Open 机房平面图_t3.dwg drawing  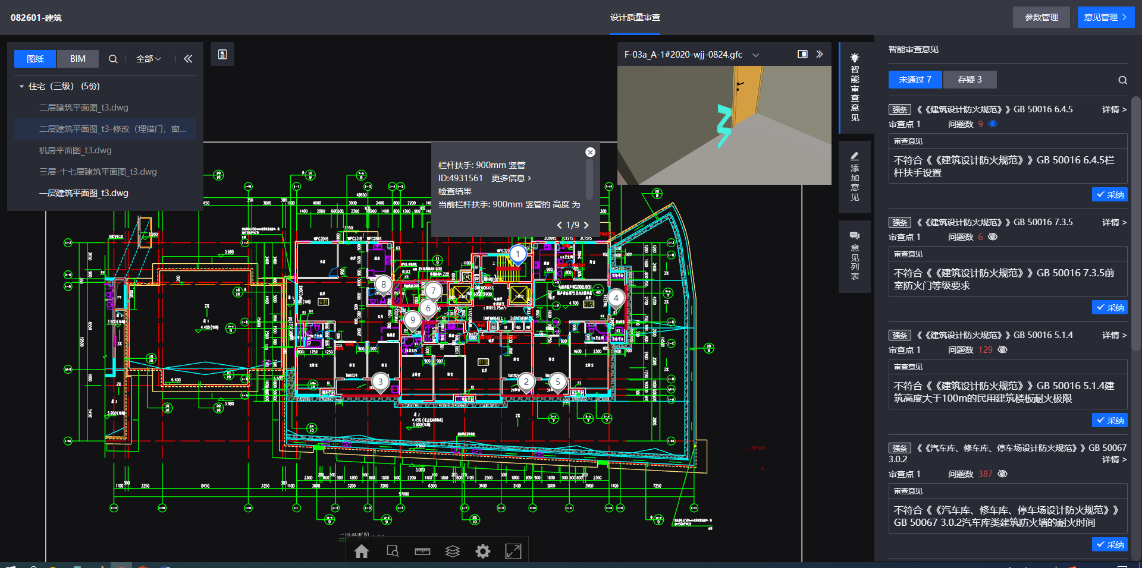click(75, 150)
